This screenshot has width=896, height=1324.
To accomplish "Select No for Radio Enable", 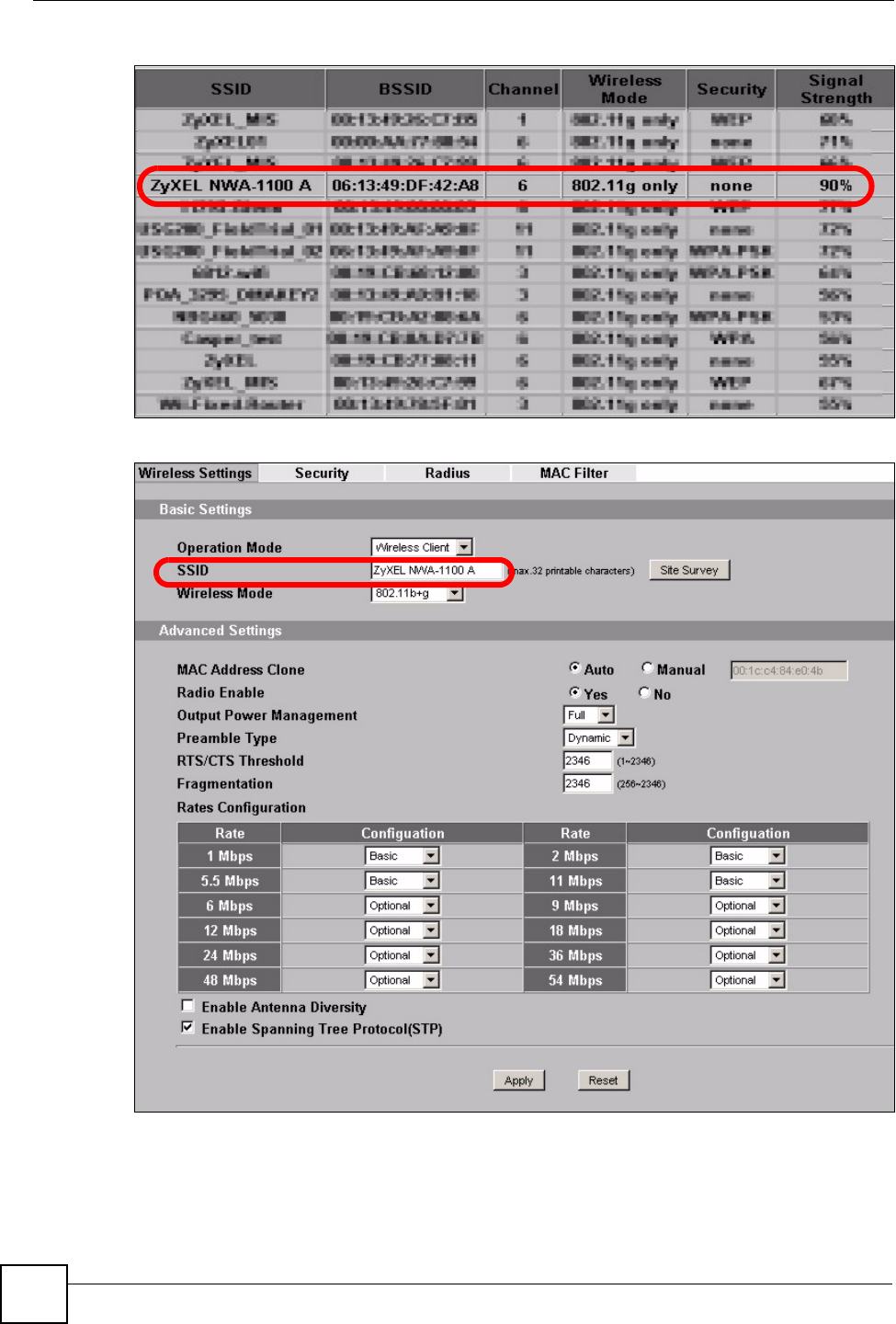I will (x=644, y=693).
